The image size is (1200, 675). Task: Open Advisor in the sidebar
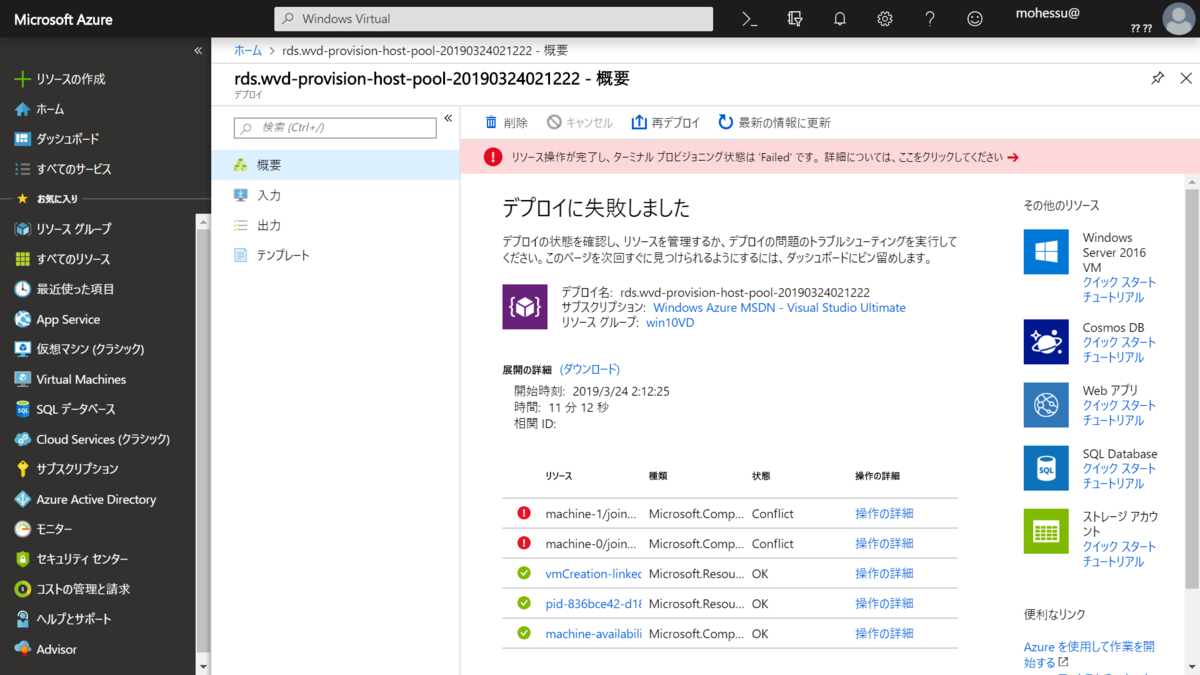point(56,649)
